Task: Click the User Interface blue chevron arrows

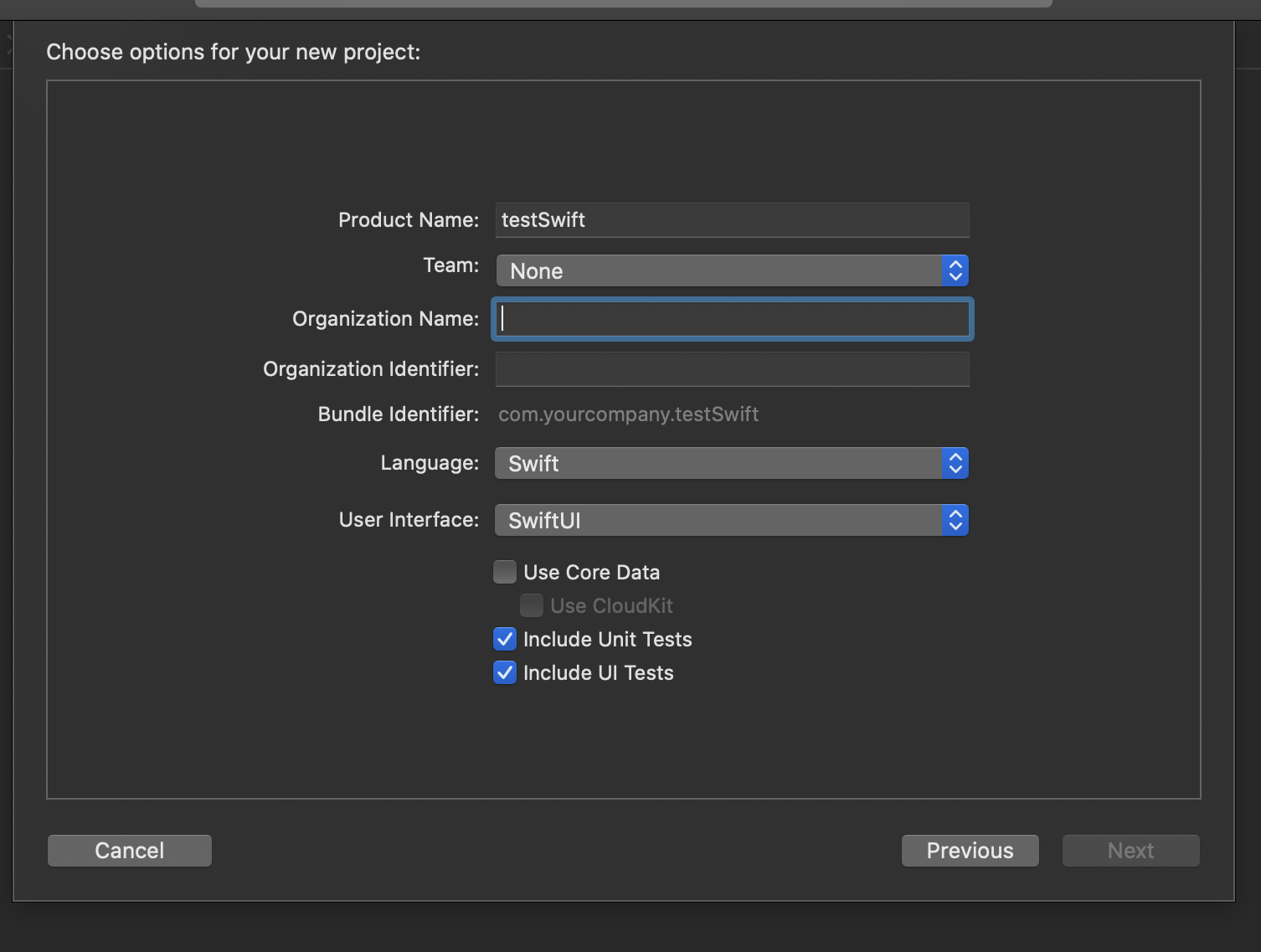Action: [x=955, y=520]
